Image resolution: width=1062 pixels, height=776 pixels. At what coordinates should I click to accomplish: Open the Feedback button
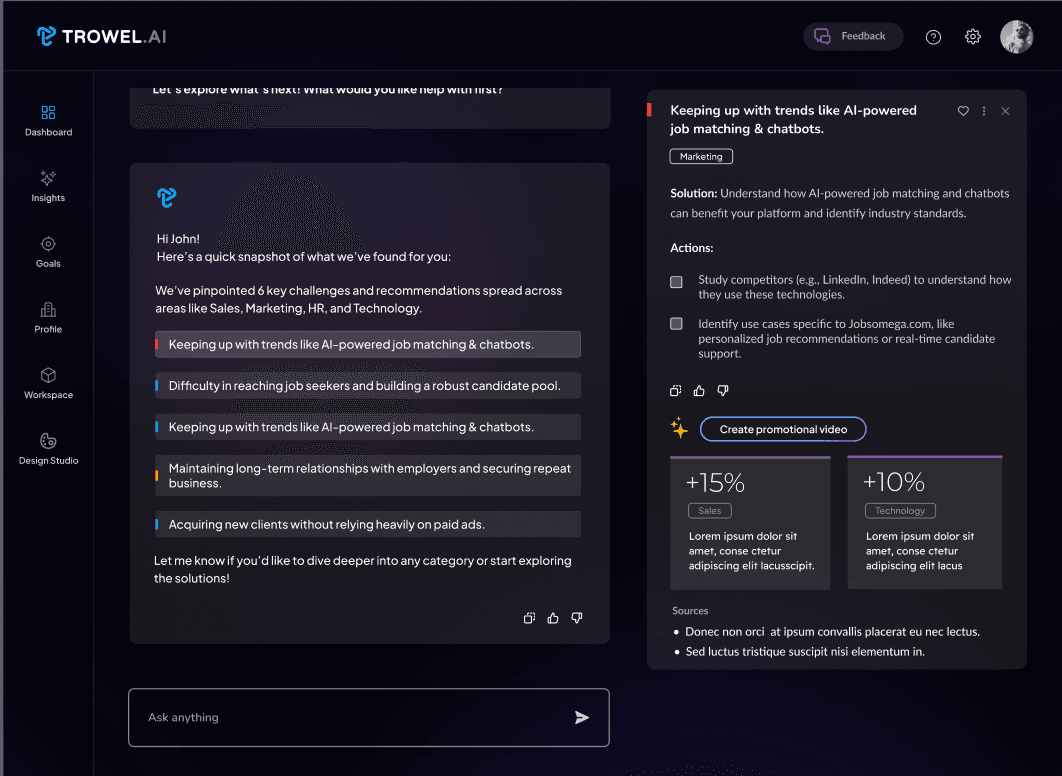852,36
